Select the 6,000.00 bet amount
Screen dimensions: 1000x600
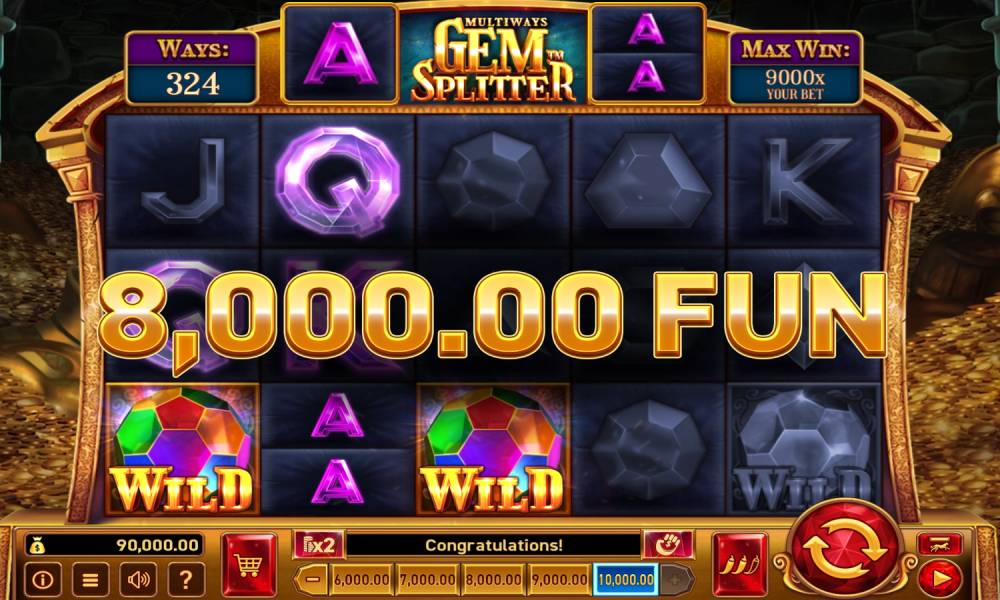(362, 580)
